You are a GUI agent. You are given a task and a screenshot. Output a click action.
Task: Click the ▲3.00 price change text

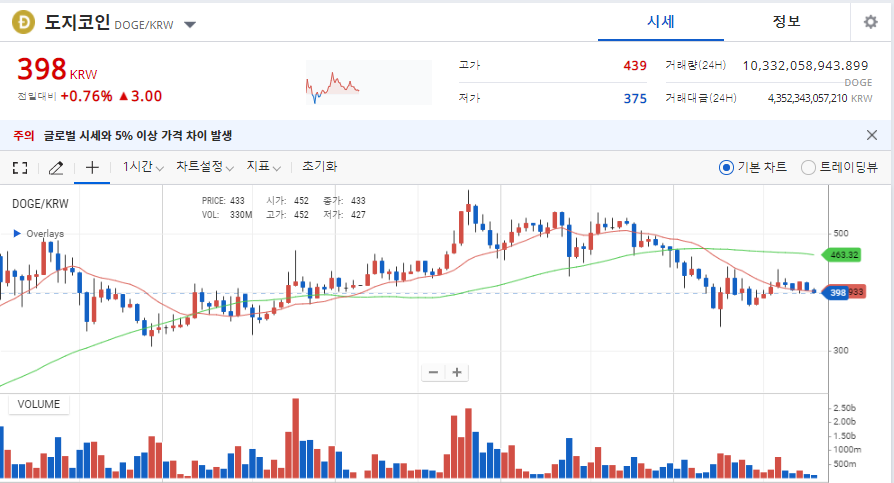point(140,96)
